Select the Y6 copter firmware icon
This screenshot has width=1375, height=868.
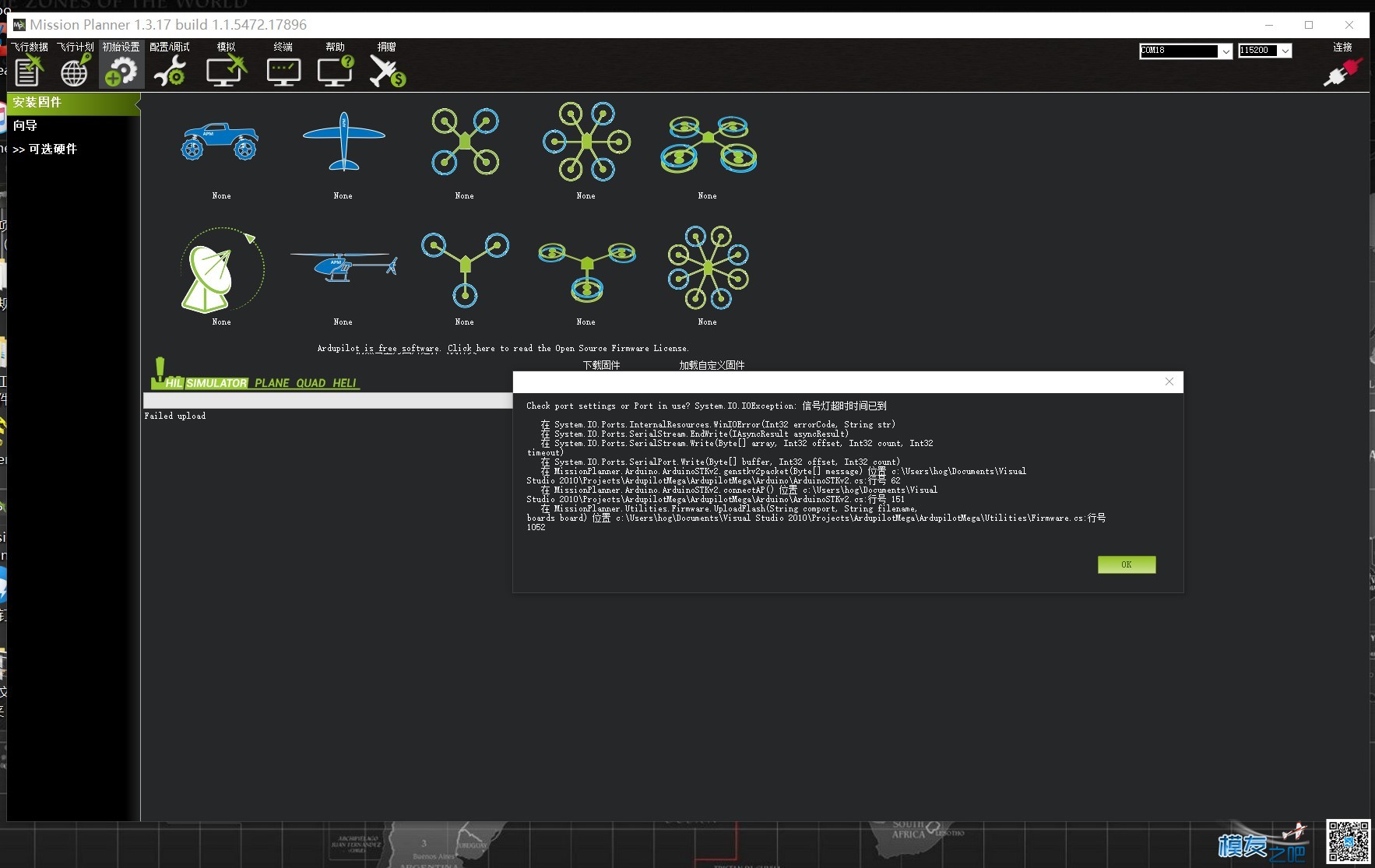click(586, 272)
